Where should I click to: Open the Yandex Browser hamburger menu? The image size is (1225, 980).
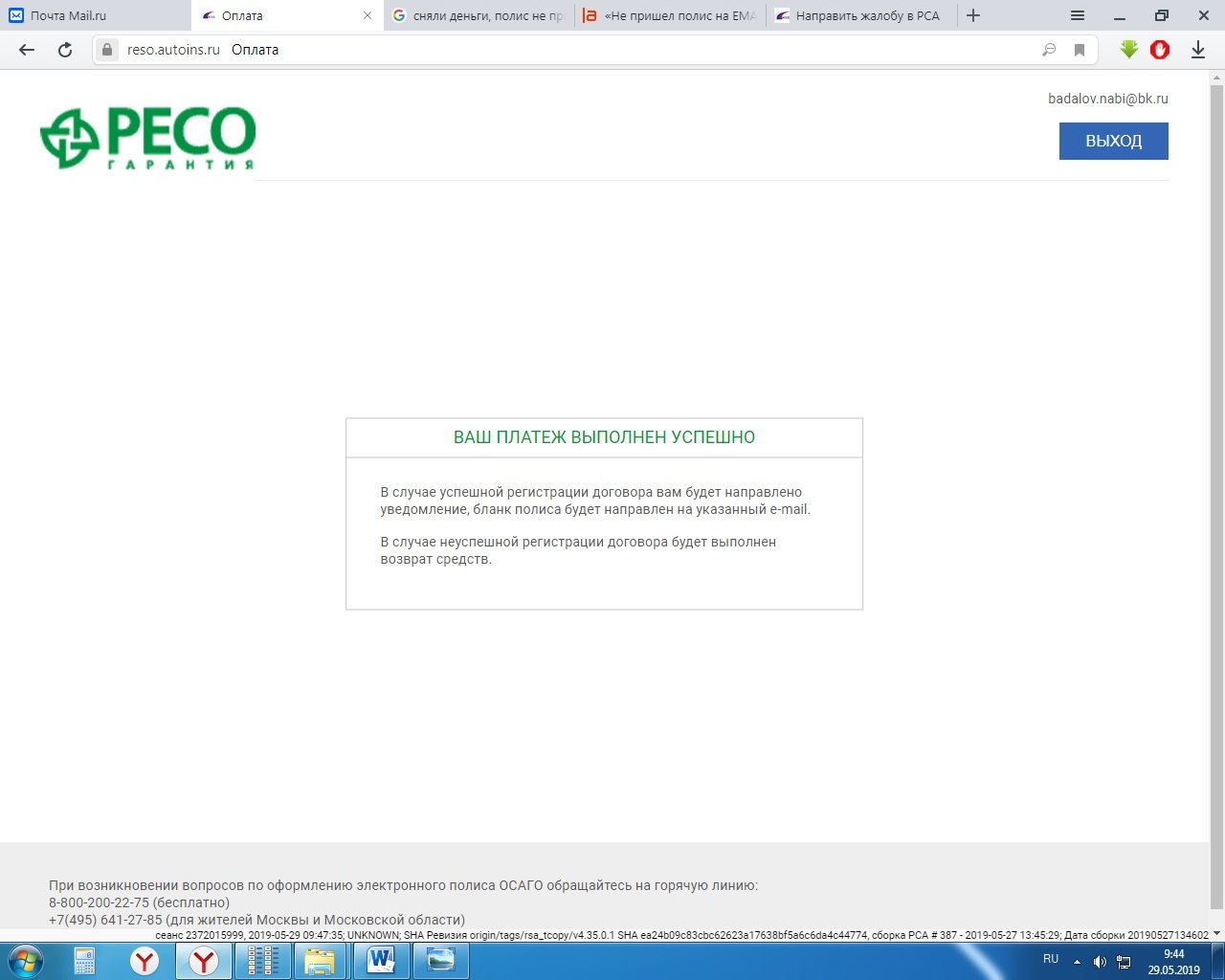point(1078,15)
